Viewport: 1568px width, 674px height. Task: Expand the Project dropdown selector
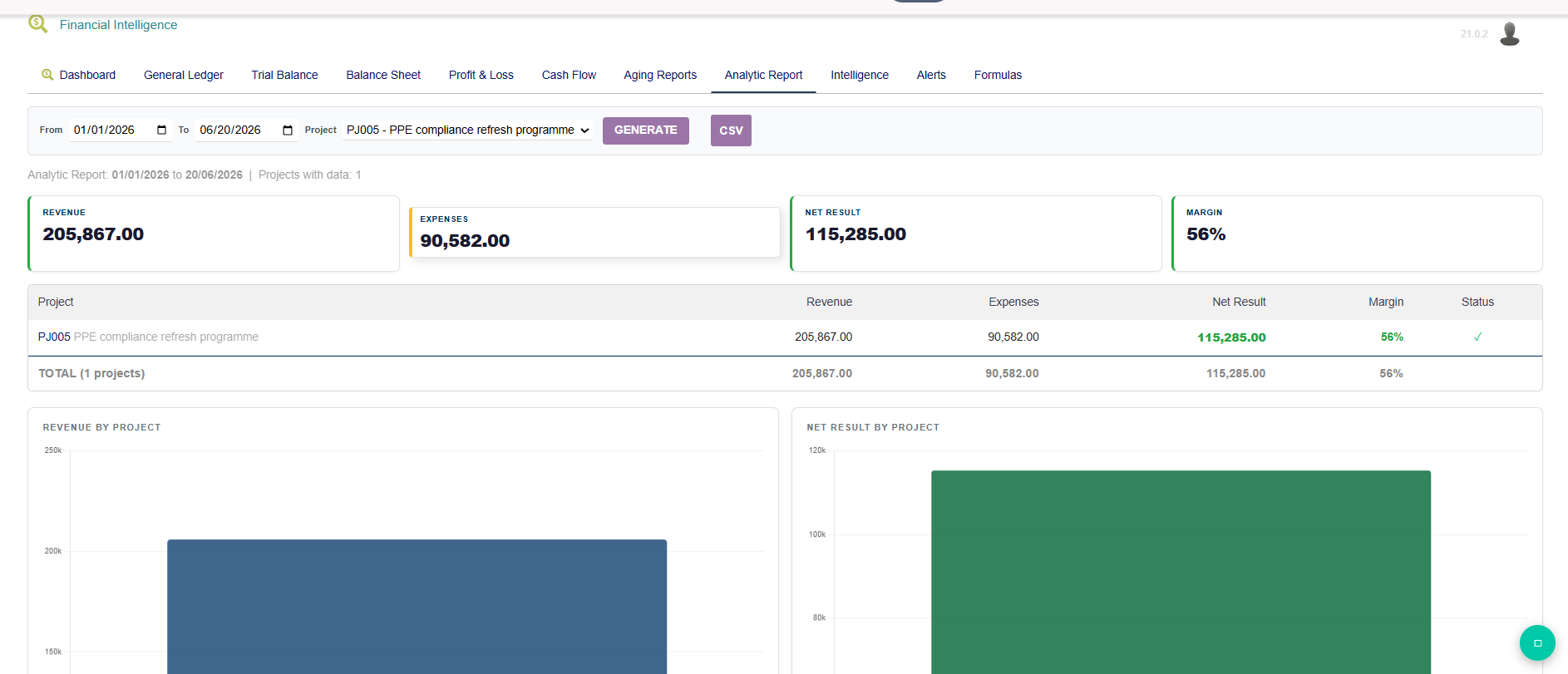(x=468, y=130)
